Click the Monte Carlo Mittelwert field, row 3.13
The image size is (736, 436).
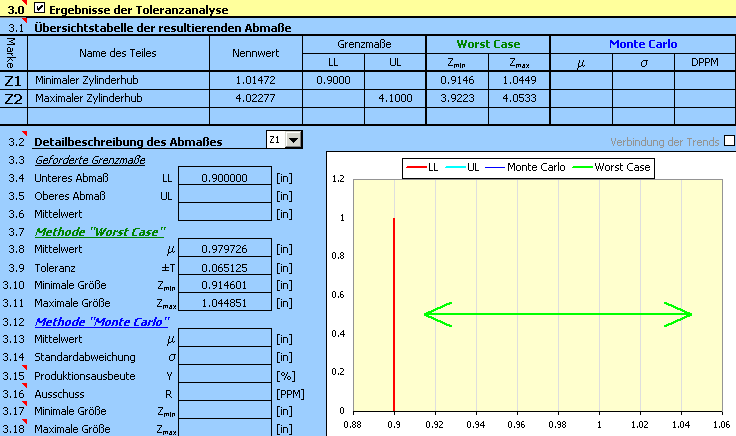(x=225, y=338)
